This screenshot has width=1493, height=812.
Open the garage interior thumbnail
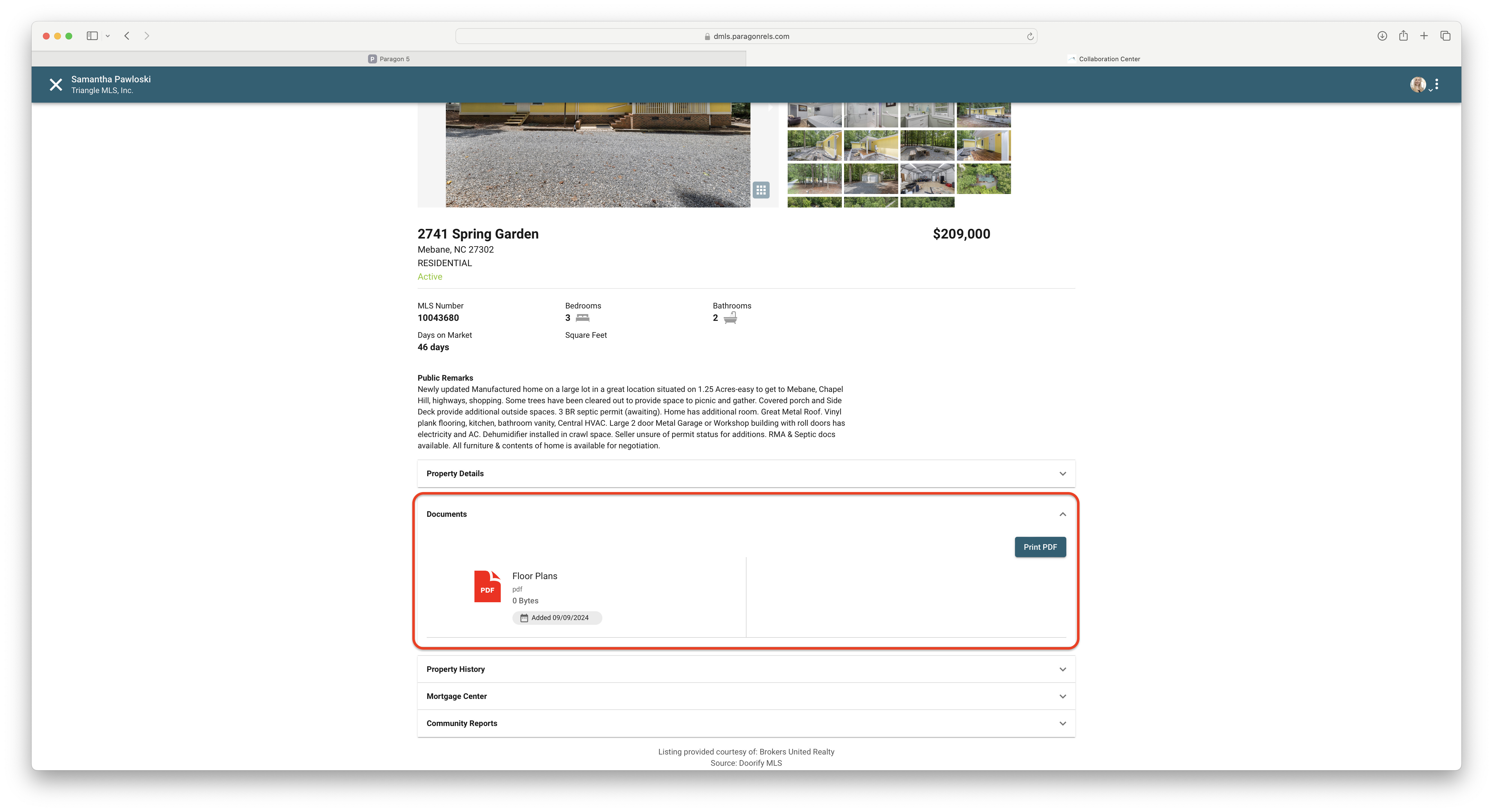tap(927, 178)
